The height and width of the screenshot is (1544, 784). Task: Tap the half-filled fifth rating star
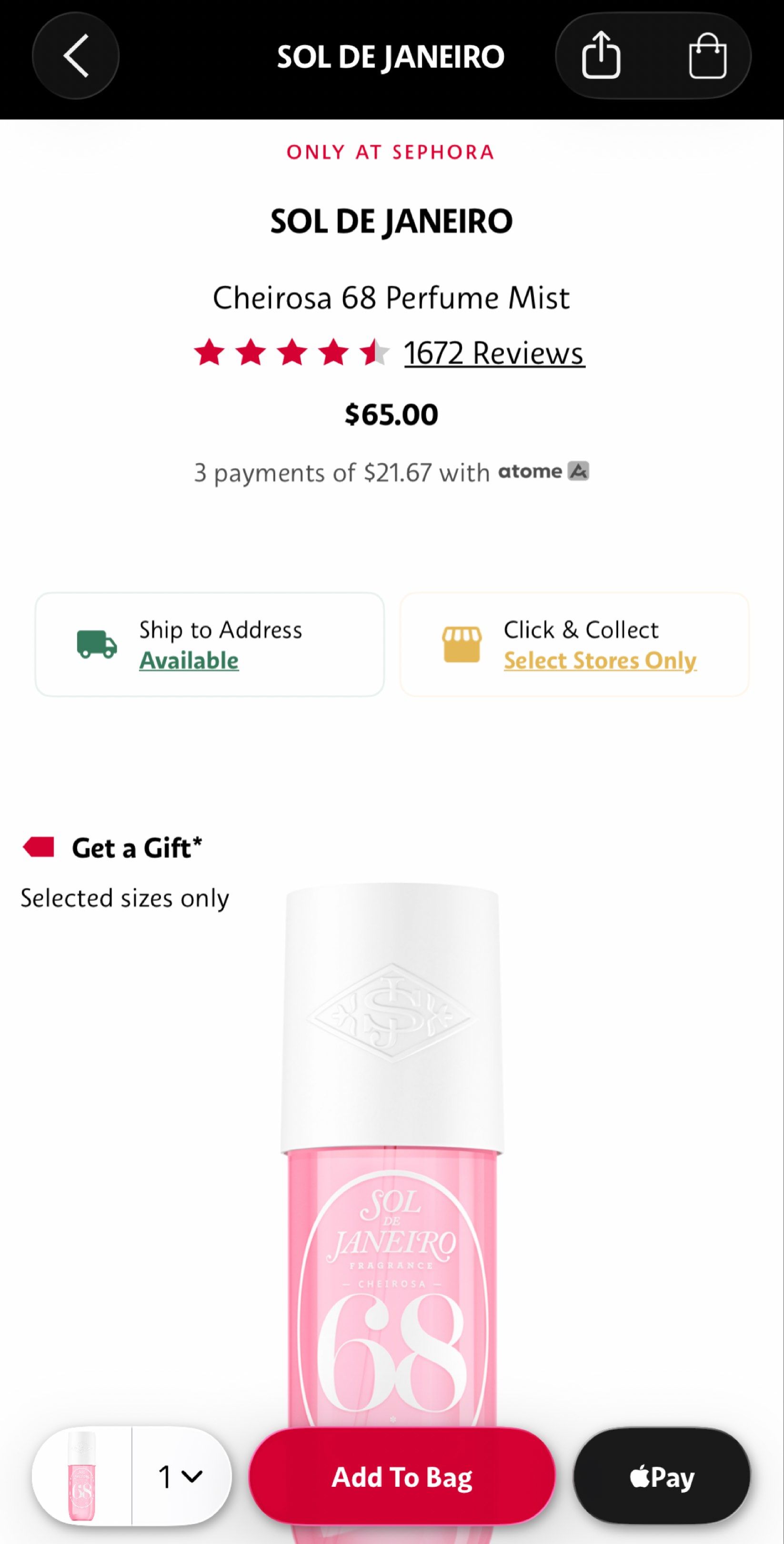coord(374,353)
